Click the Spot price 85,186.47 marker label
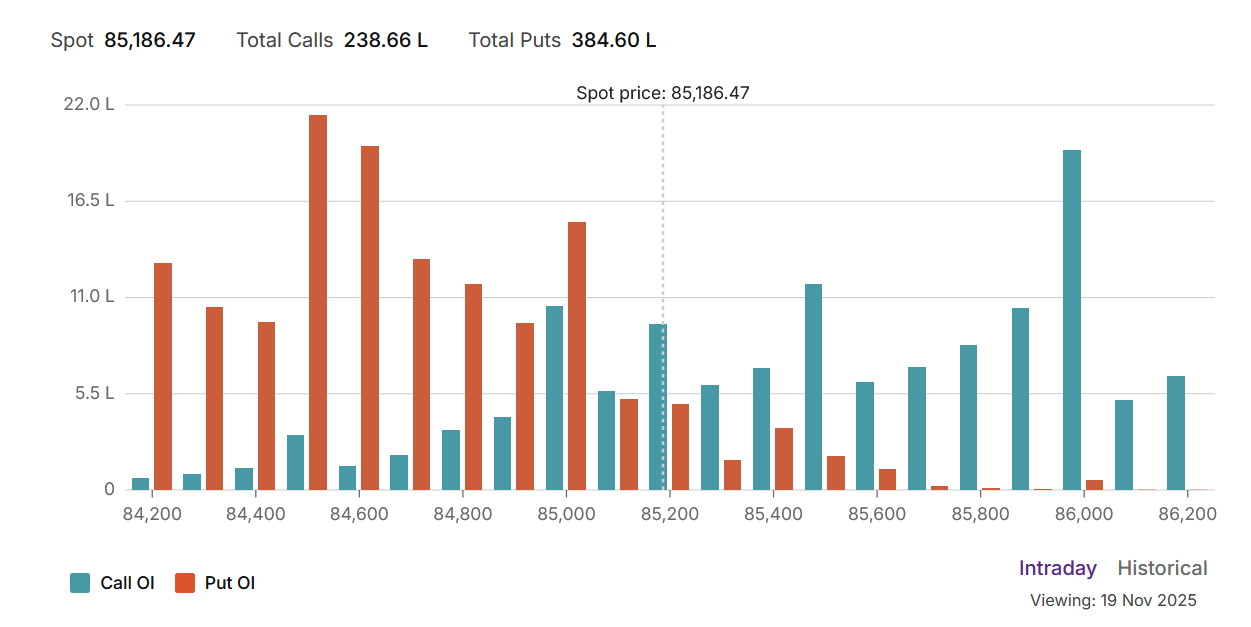The height and width of the screenshot is (627, 1251). click(662, 93)
